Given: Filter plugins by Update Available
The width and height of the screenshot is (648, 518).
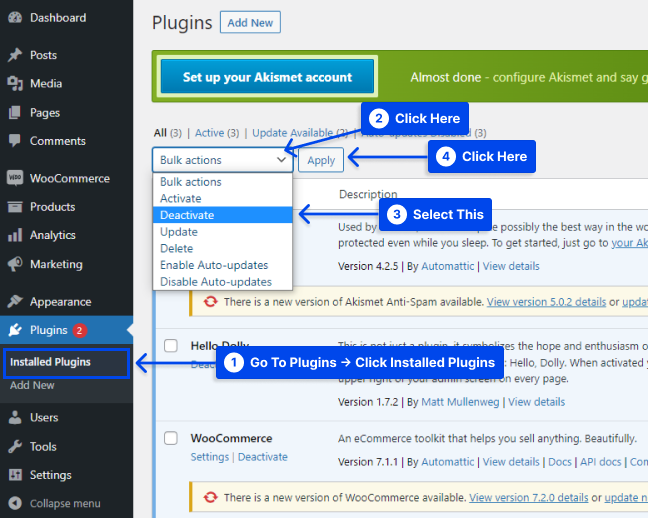Looking at the screenshot, I should 293,133.
